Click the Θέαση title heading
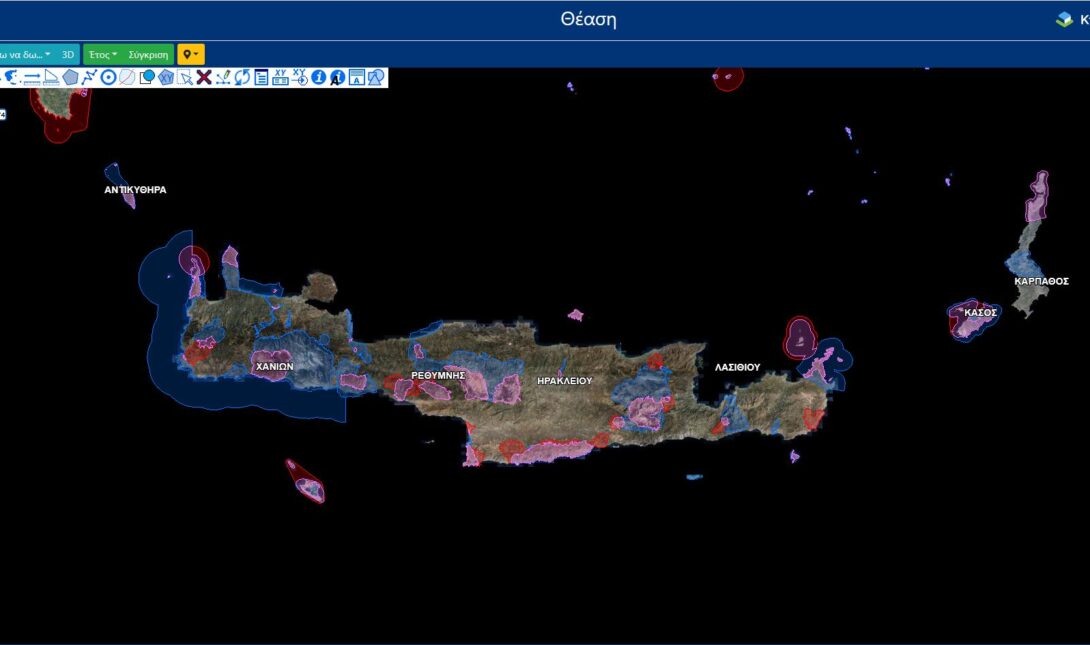The width and height of the screenshot is (1090, 645). pos(588,20)
